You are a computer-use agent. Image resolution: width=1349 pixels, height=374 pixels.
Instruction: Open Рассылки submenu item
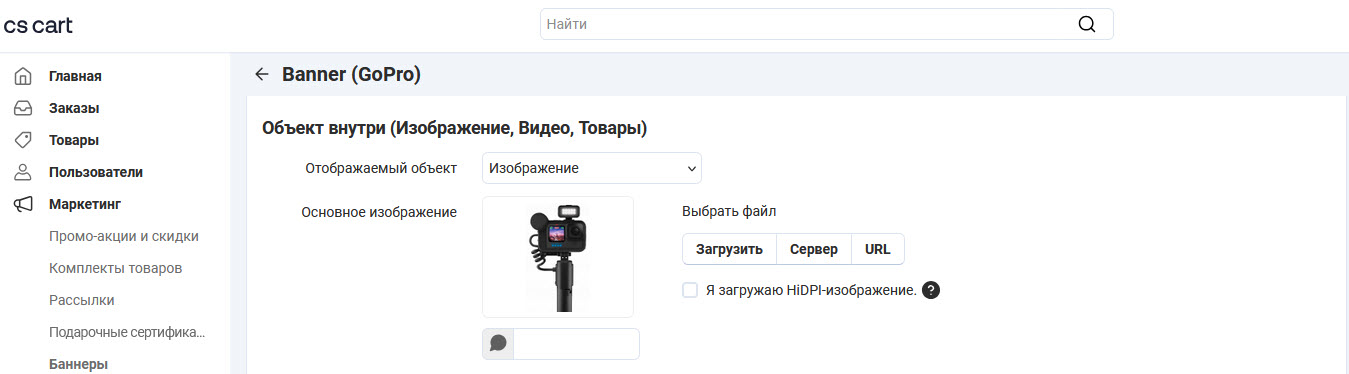click(81, 300)
